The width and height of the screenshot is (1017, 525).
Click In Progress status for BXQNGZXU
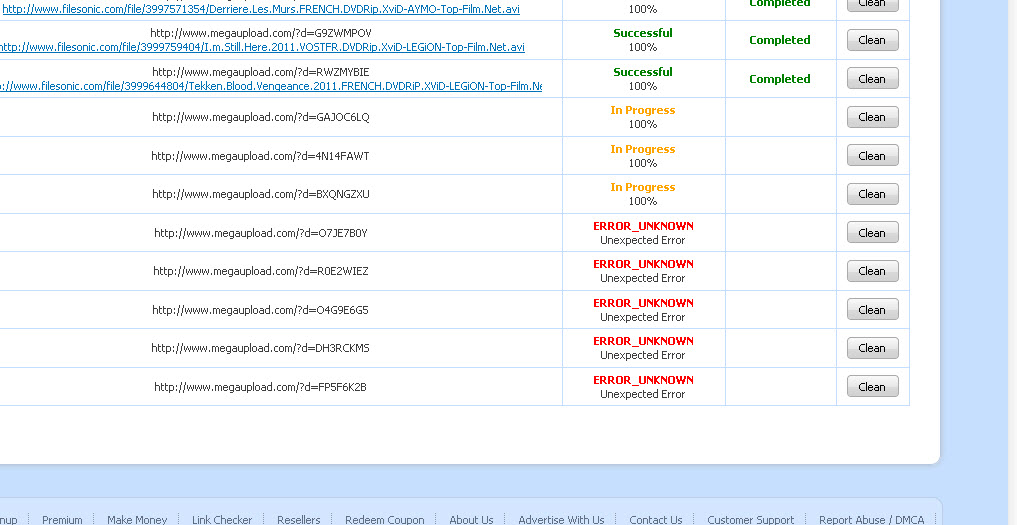643,188
